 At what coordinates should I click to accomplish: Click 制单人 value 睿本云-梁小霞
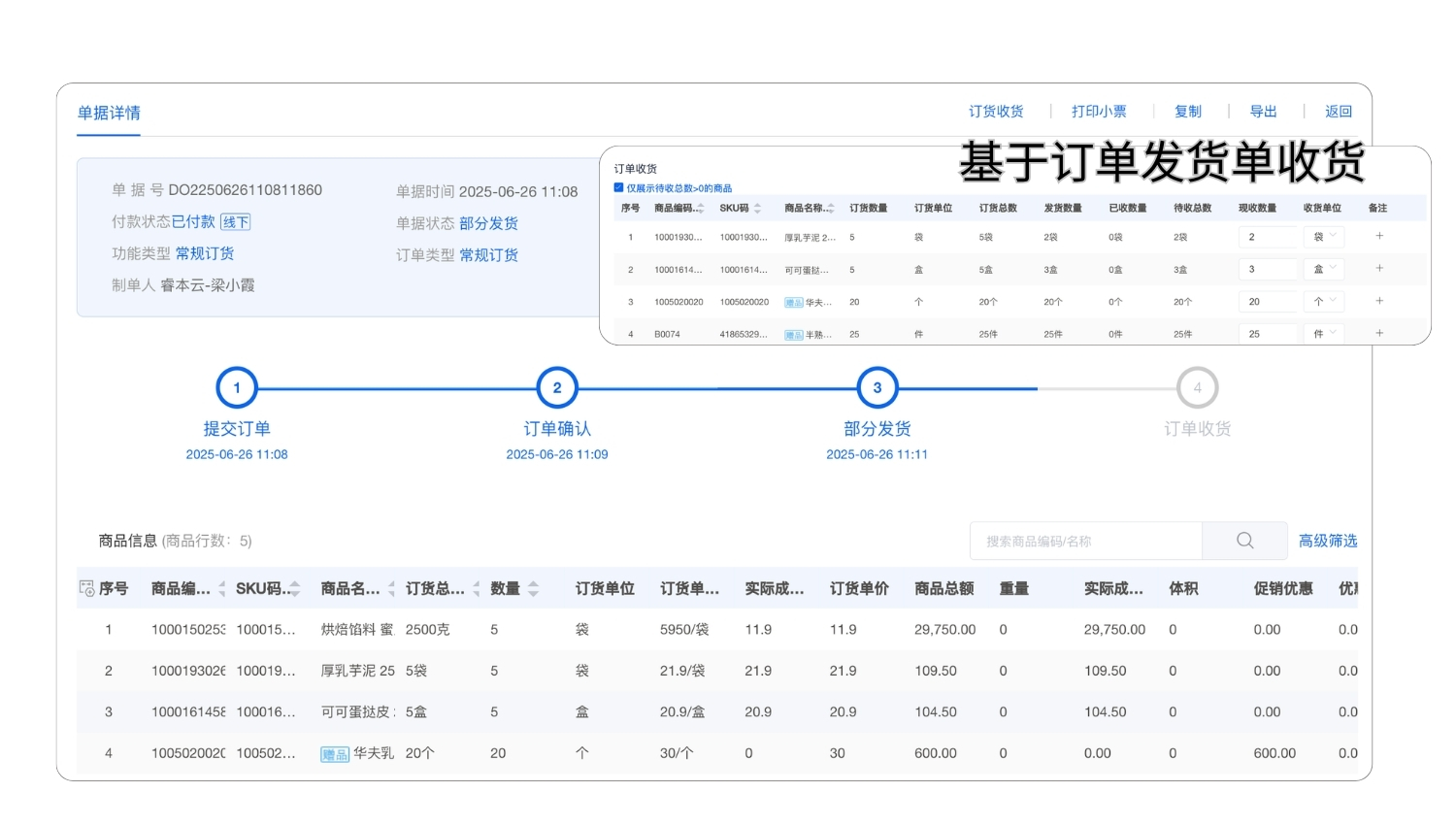click(x=208, y=285)
